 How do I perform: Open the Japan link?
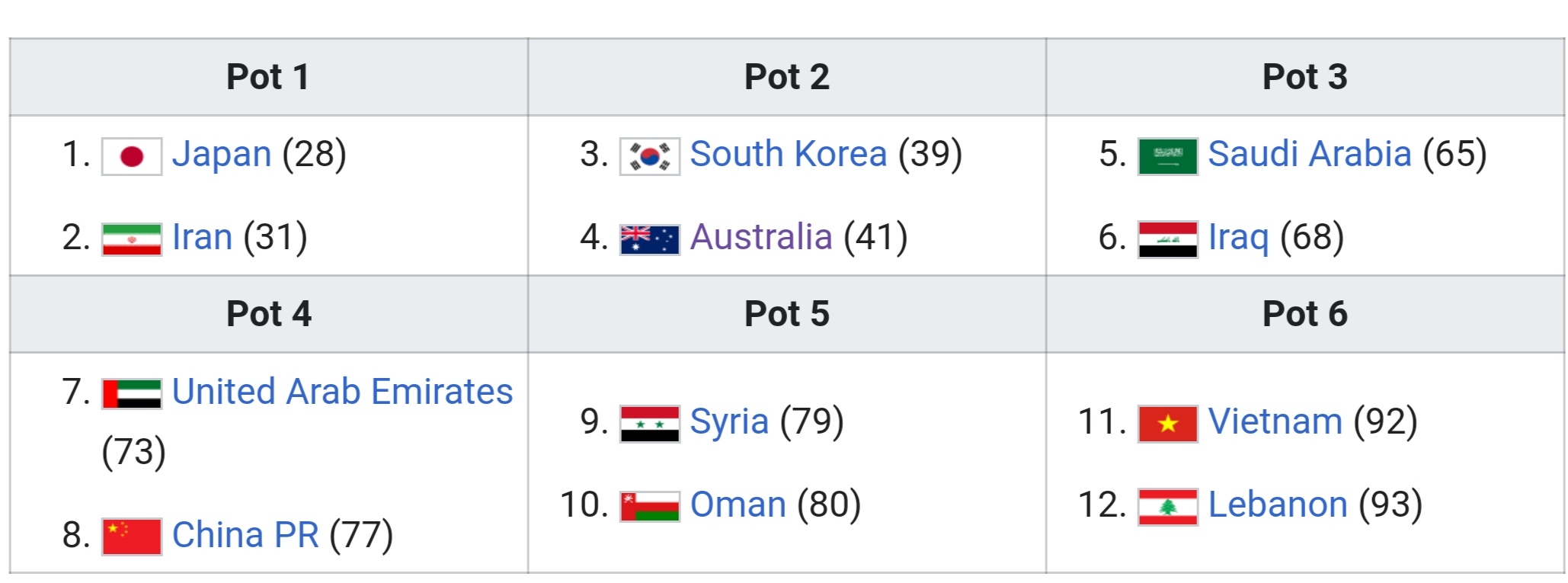222,154
